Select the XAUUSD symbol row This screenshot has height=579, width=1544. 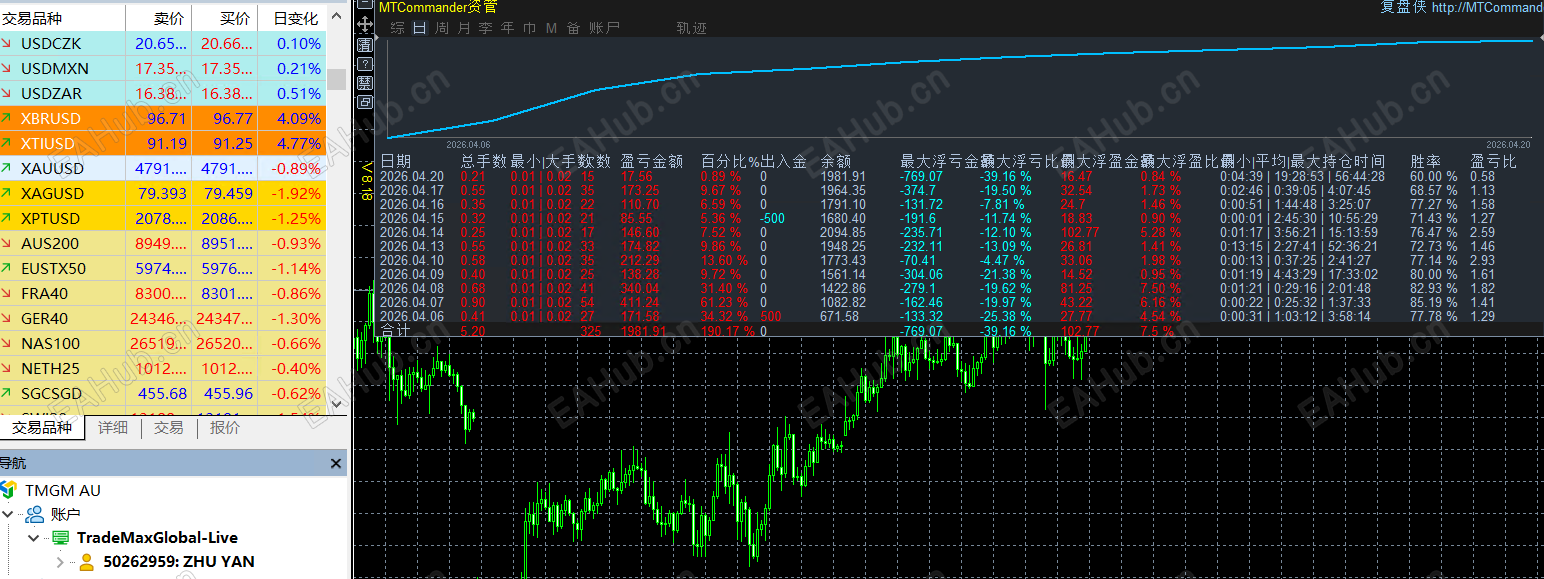tap(163, 168)
